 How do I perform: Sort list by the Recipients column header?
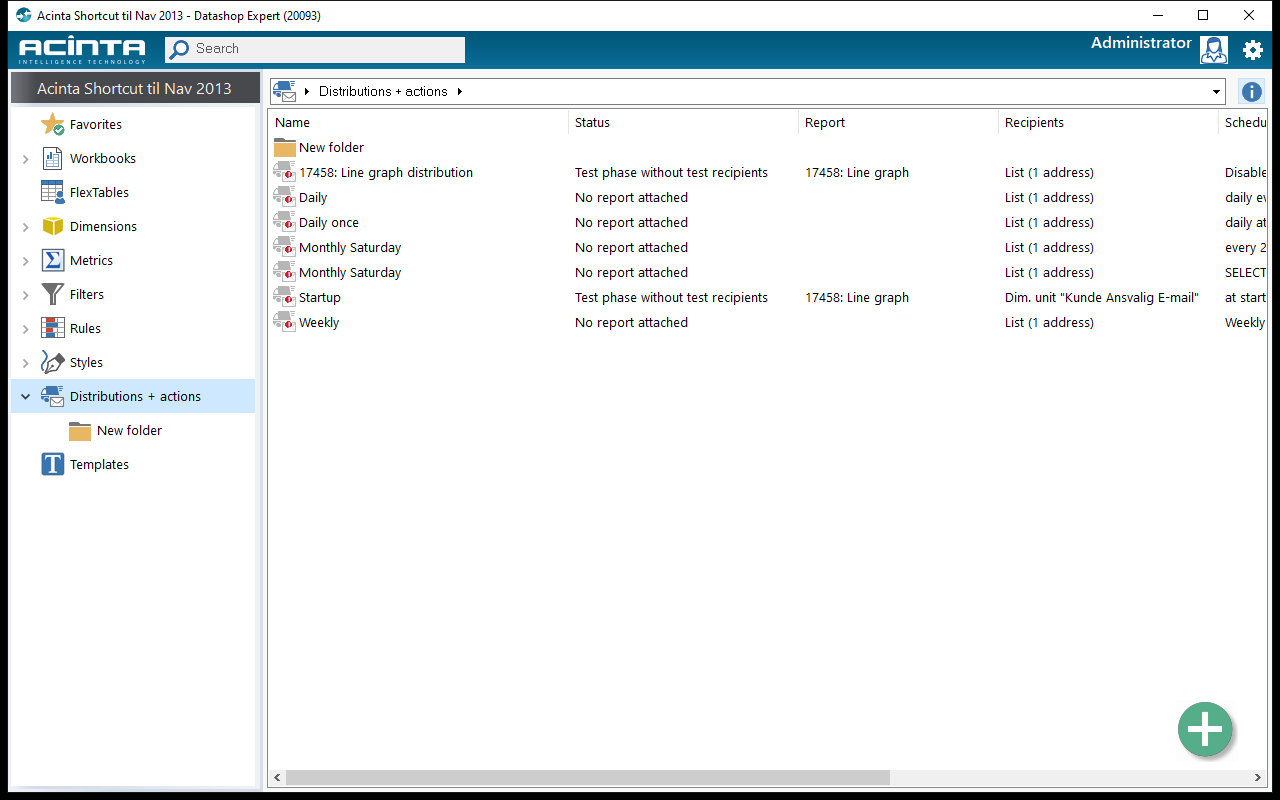(1109, 123)
